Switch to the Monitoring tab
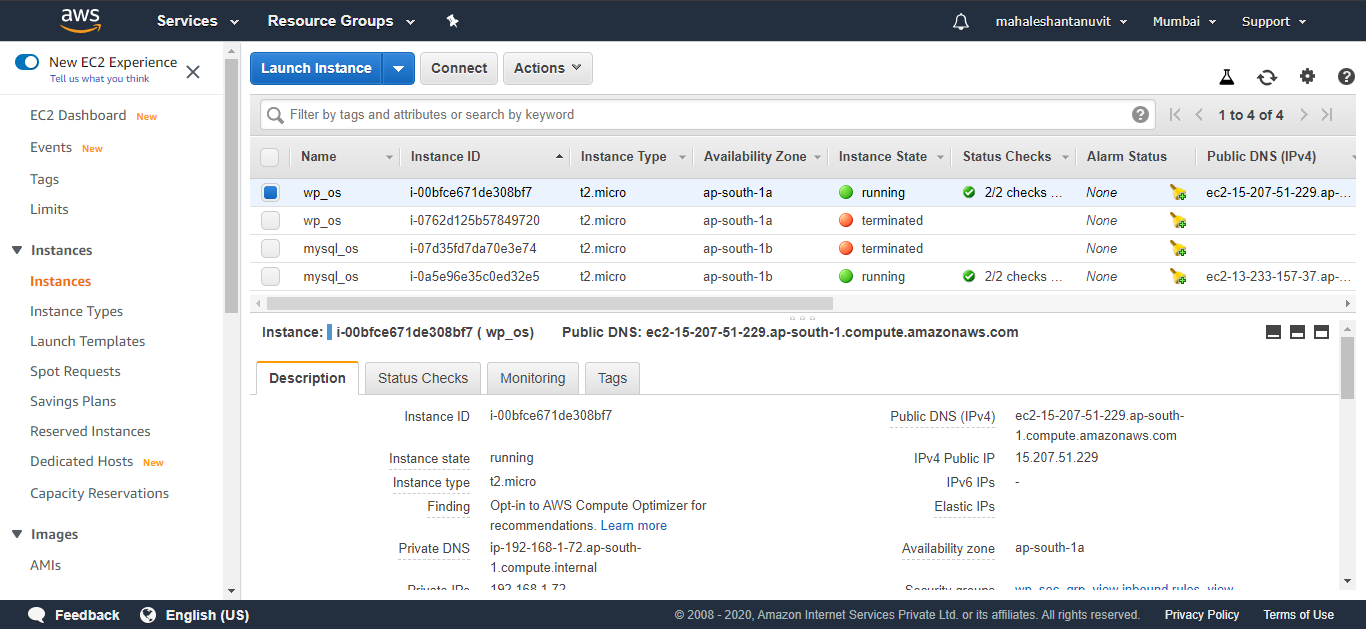Viewport: 1366px width, 629px height. 533,378
